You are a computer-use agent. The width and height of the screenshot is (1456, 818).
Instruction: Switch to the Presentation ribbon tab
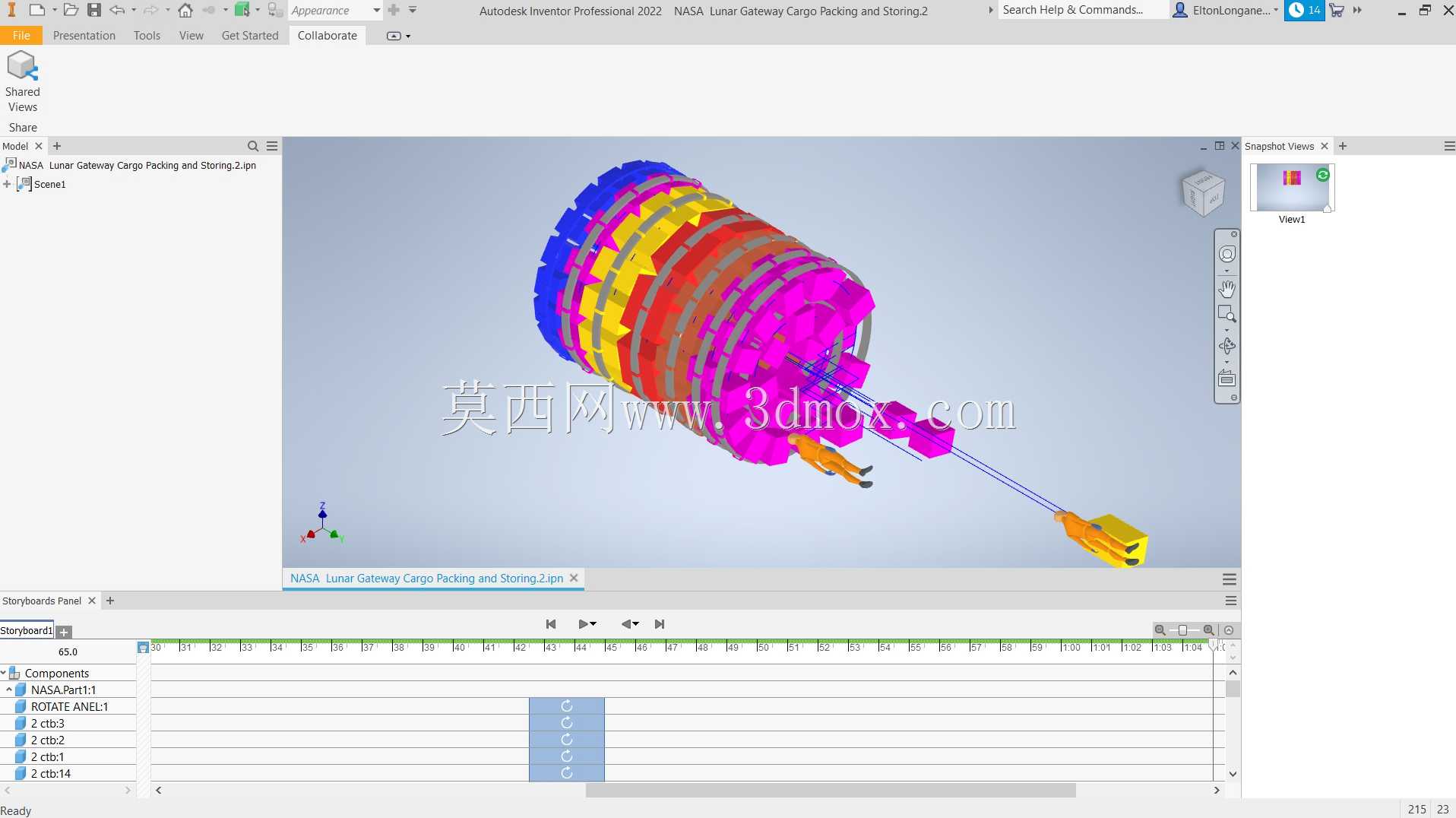click(84, 36)
